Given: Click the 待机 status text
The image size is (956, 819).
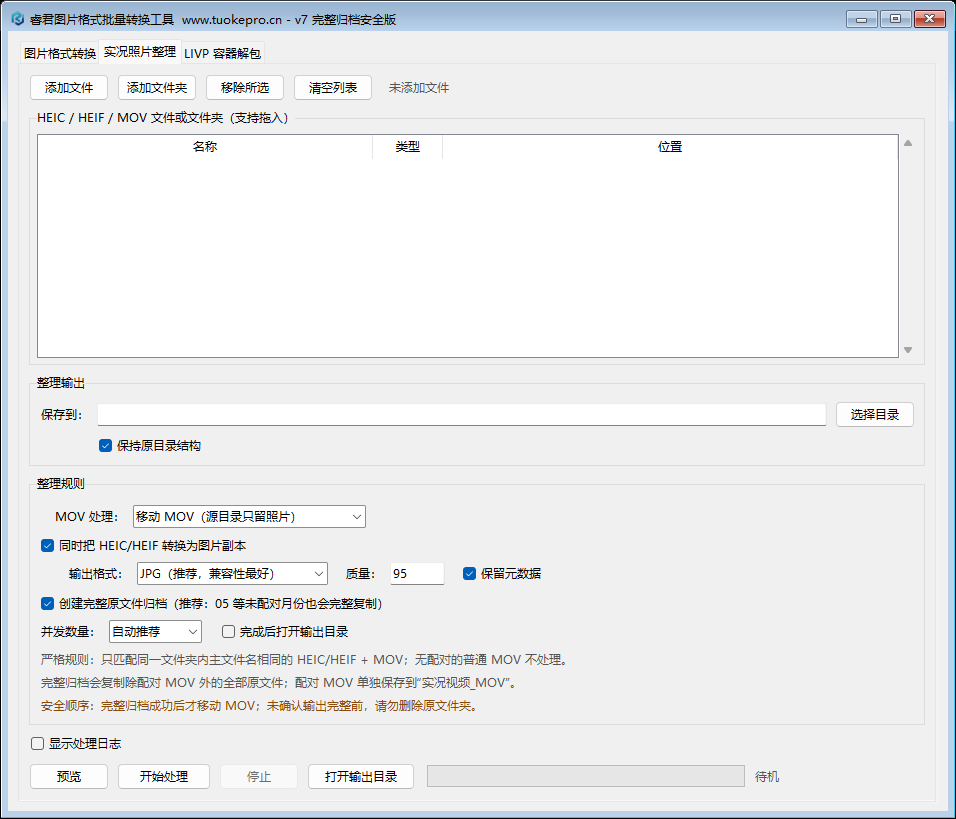Looking at the screenshot, I should point(767,777).
